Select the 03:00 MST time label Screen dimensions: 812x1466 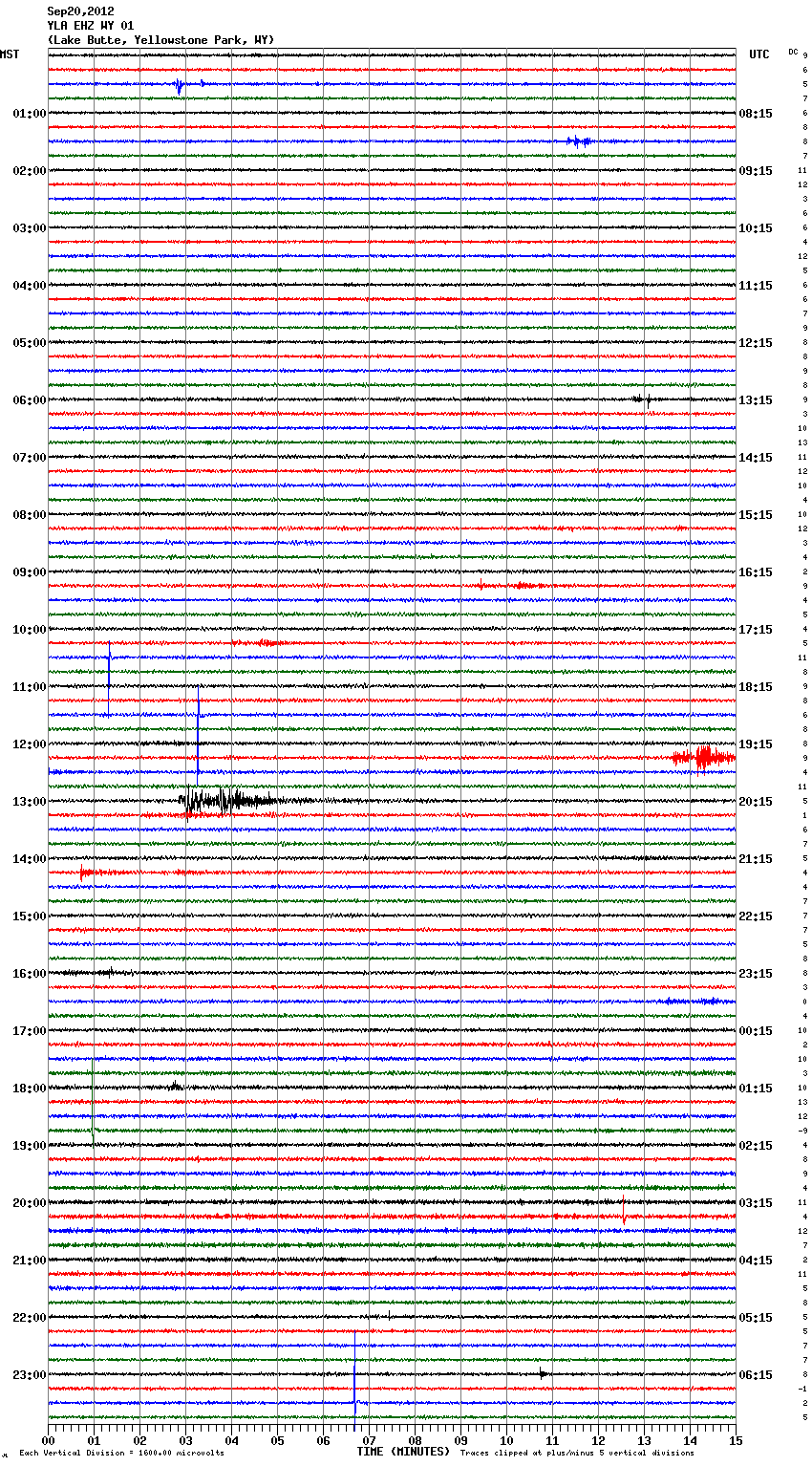[30, 228]
